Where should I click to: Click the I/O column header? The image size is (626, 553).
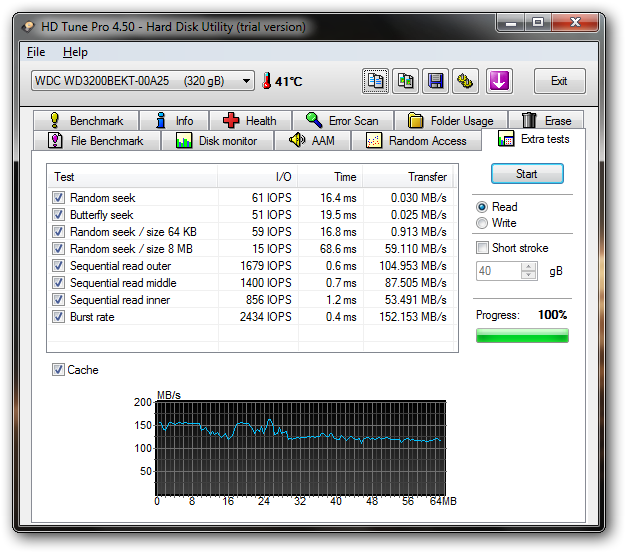pyautogui.click(x=258, y=177)
